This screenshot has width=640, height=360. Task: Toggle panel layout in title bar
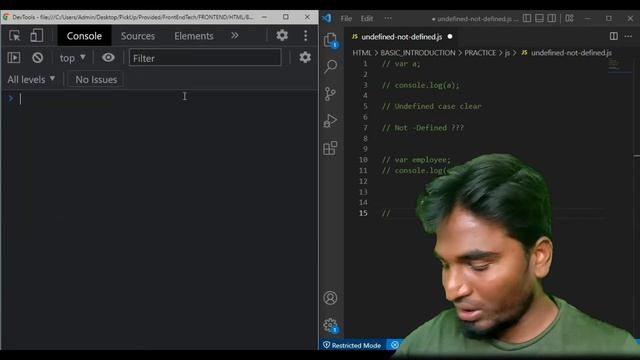coord(539,18)
